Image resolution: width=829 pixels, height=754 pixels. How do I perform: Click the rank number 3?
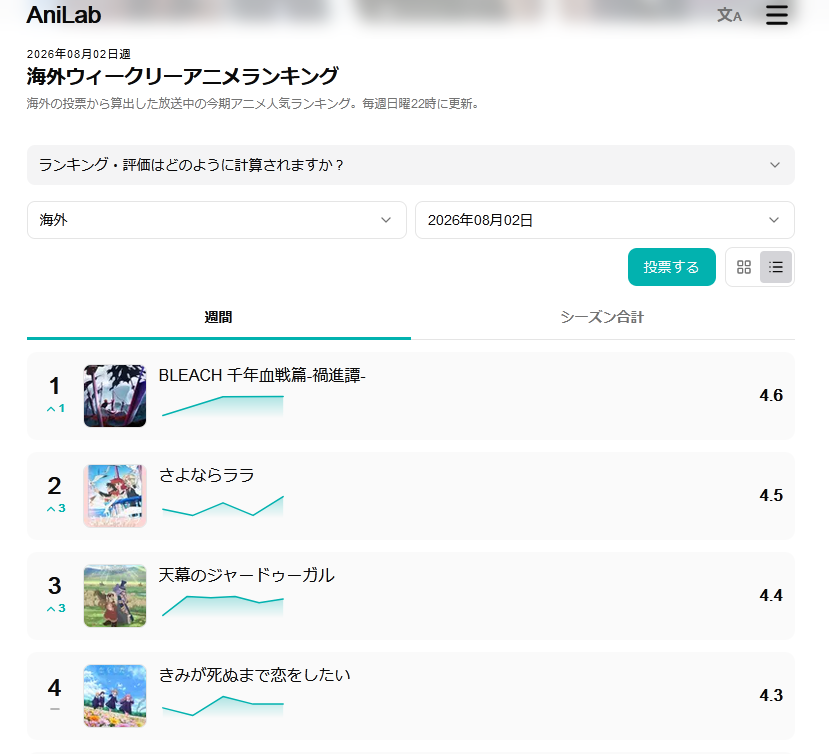54,586
